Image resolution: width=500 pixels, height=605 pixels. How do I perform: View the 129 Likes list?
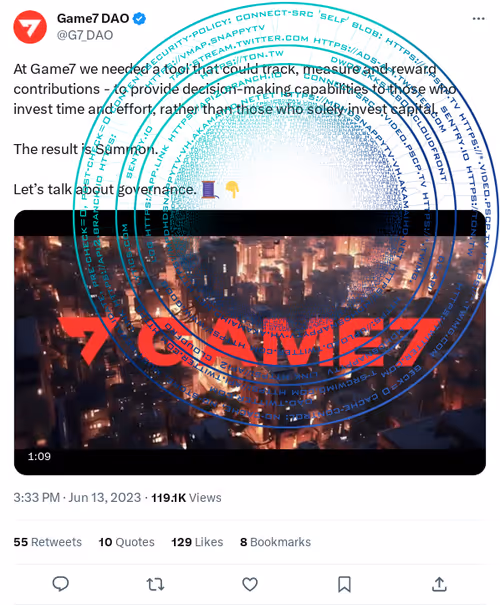click(x=197, y=542)
